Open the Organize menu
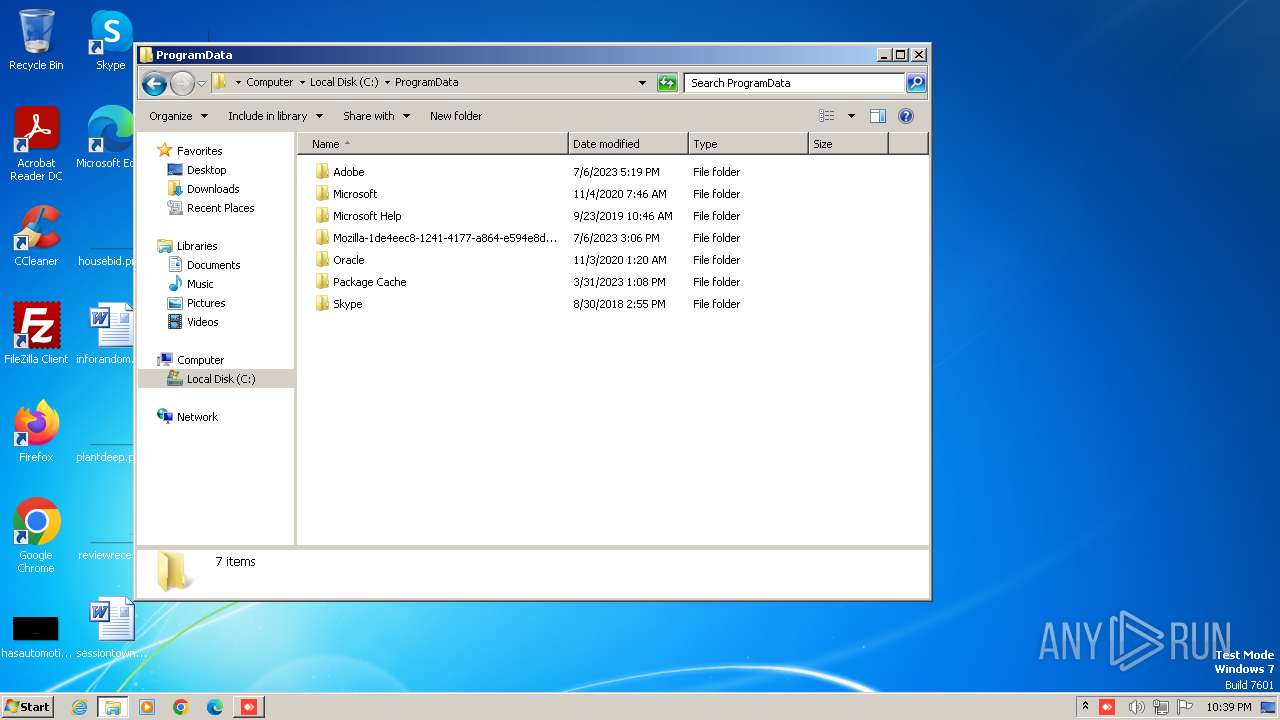 pos(179,116)
